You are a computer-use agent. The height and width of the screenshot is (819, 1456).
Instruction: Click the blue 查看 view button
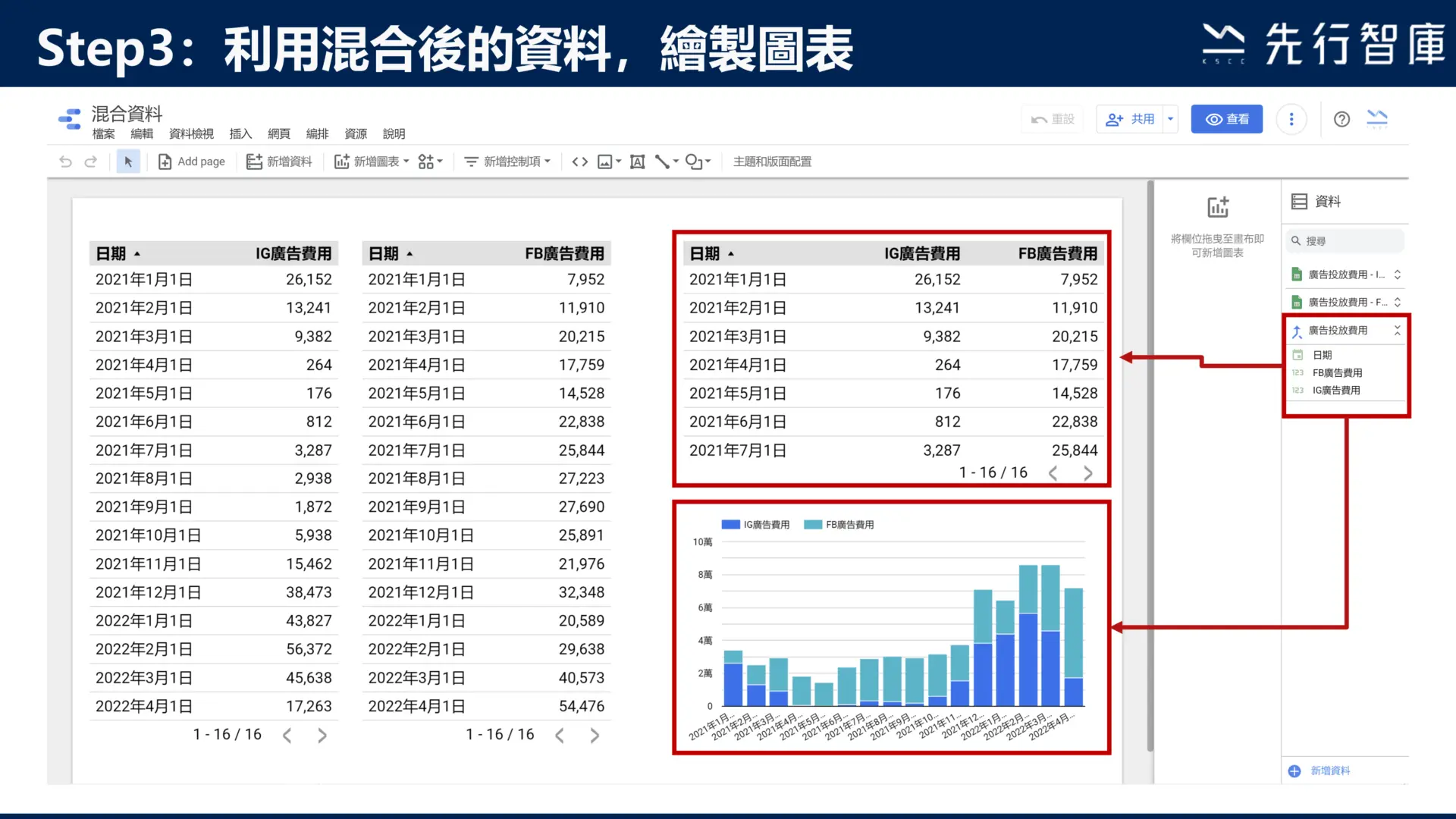pyautogui.click(x=1226, y=119)
